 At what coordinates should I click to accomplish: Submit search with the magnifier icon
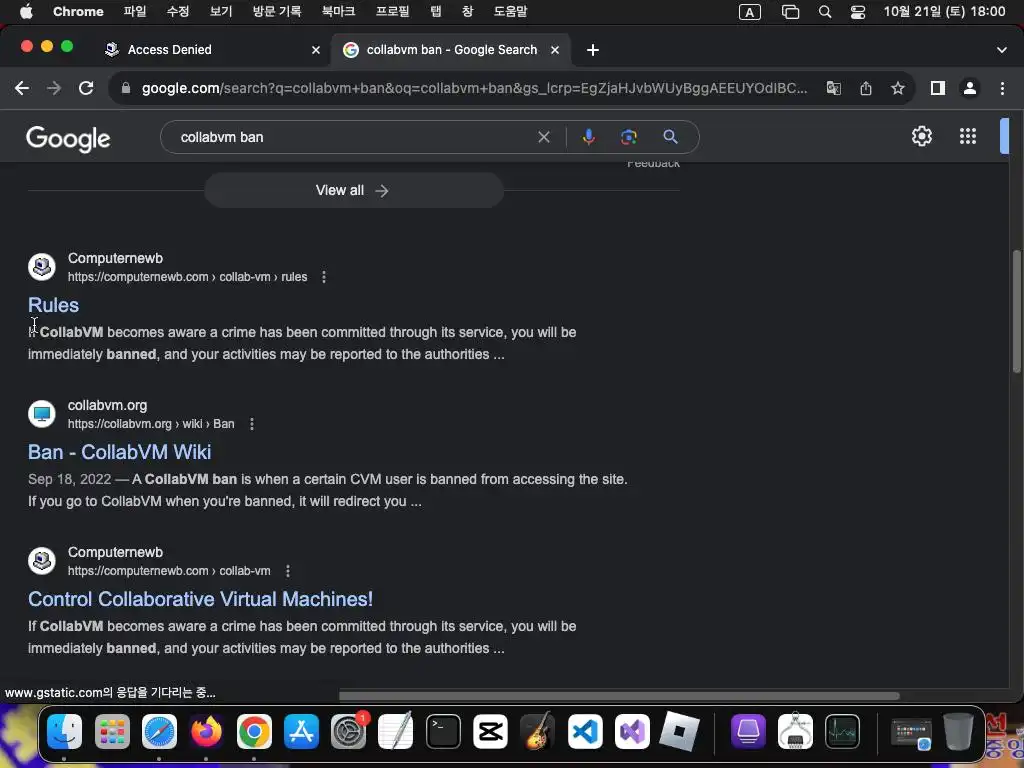click(x=670, y=137)
